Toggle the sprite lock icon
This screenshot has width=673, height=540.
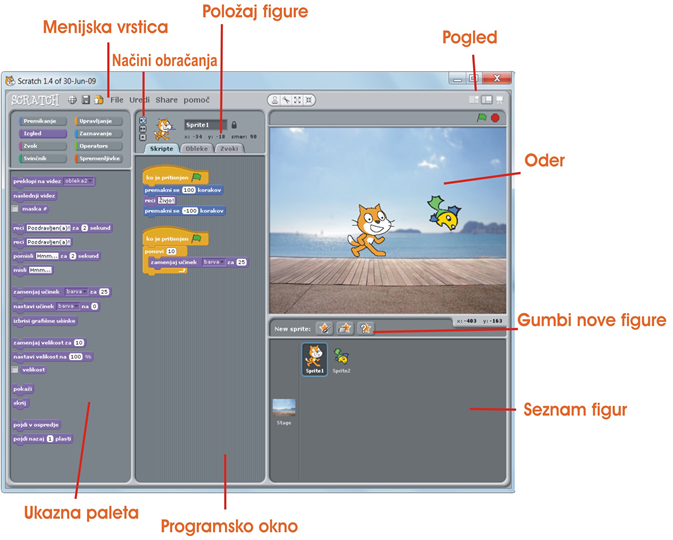pos(234,125)
